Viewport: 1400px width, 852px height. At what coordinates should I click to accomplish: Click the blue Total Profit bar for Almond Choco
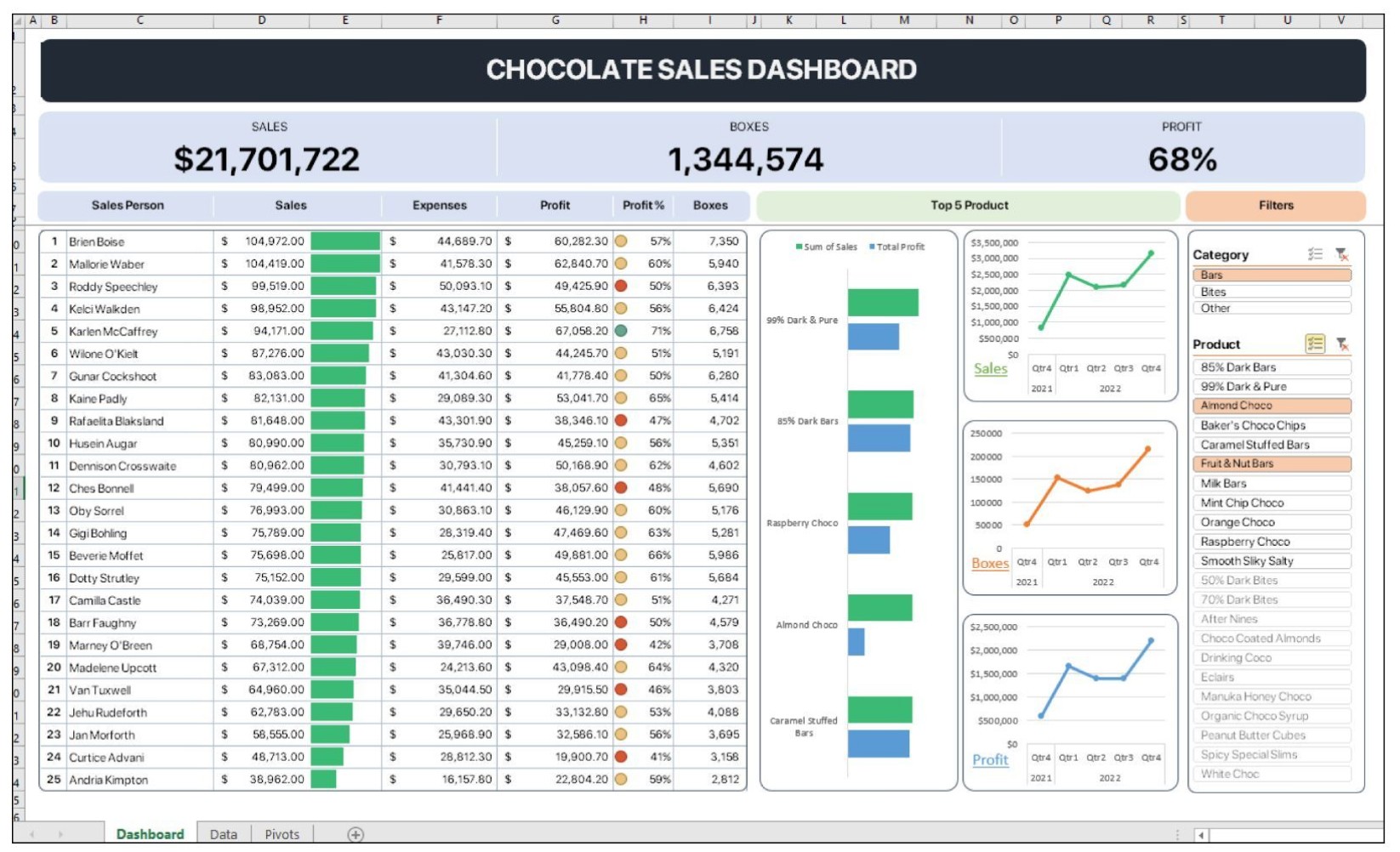856,642
